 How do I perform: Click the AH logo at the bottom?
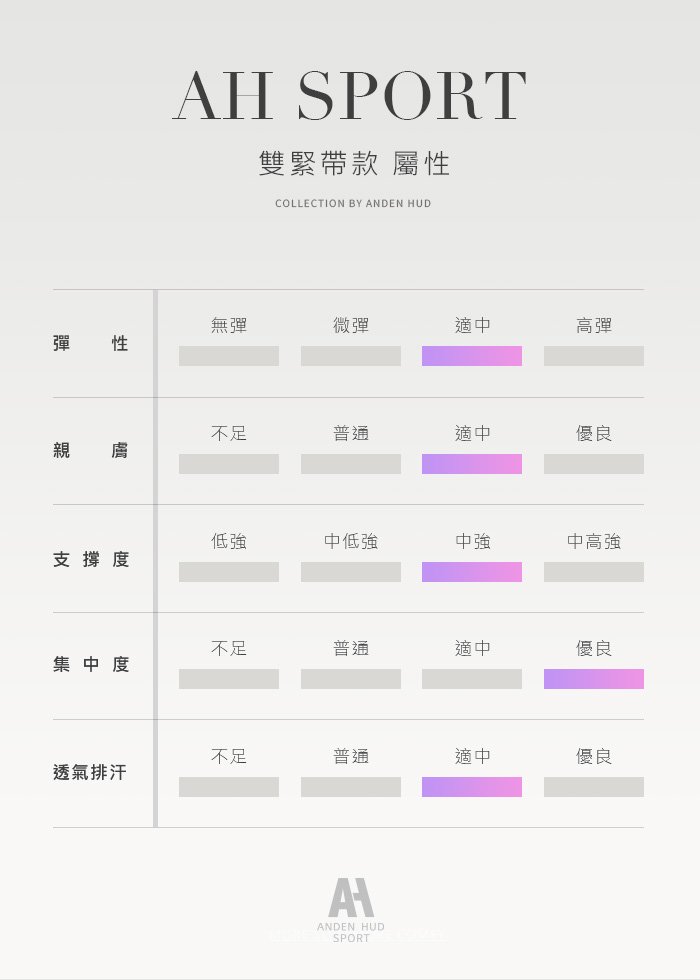click(x=350, y=897)
